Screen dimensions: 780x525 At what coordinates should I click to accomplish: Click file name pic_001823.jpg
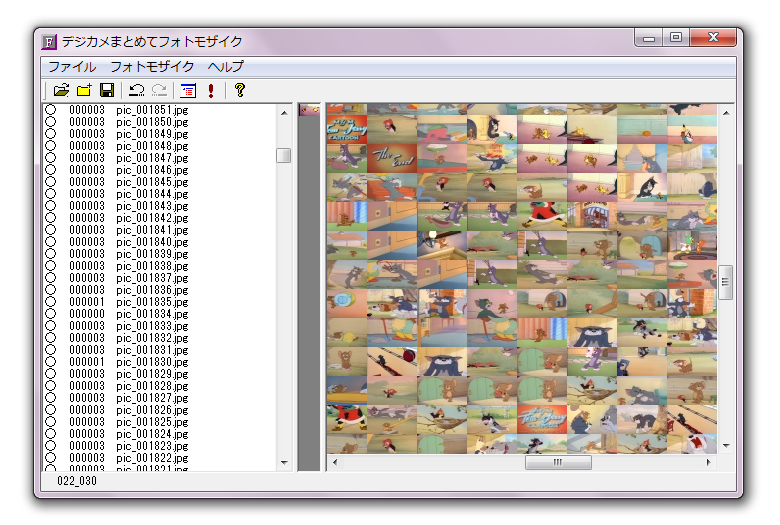[x=152, y=446]
